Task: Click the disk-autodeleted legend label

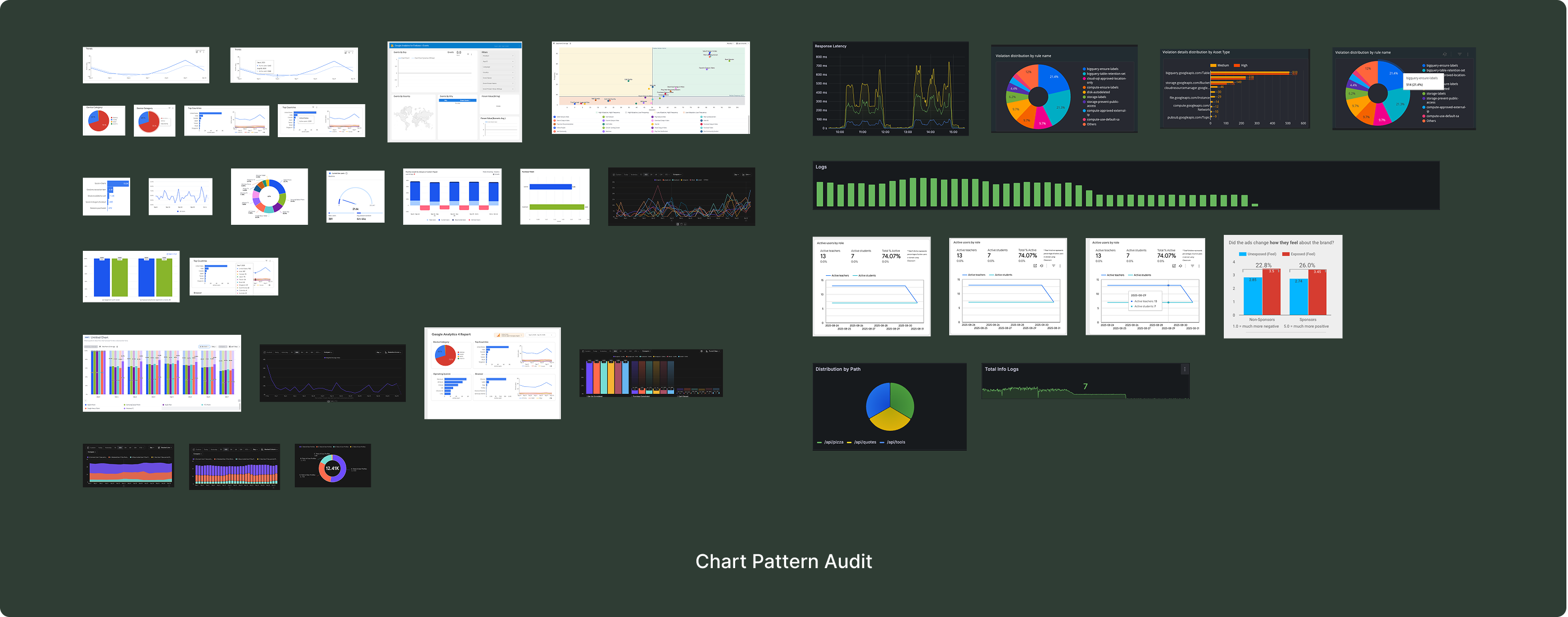Action: click(1098, 92)
